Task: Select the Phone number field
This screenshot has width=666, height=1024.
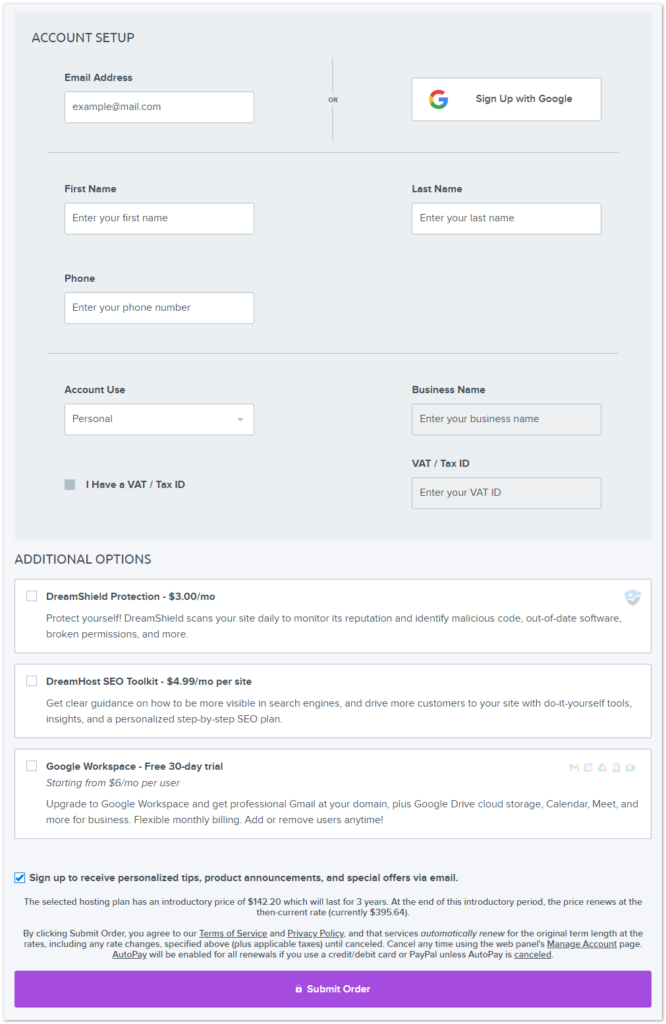Action: [x=159, y=308]
